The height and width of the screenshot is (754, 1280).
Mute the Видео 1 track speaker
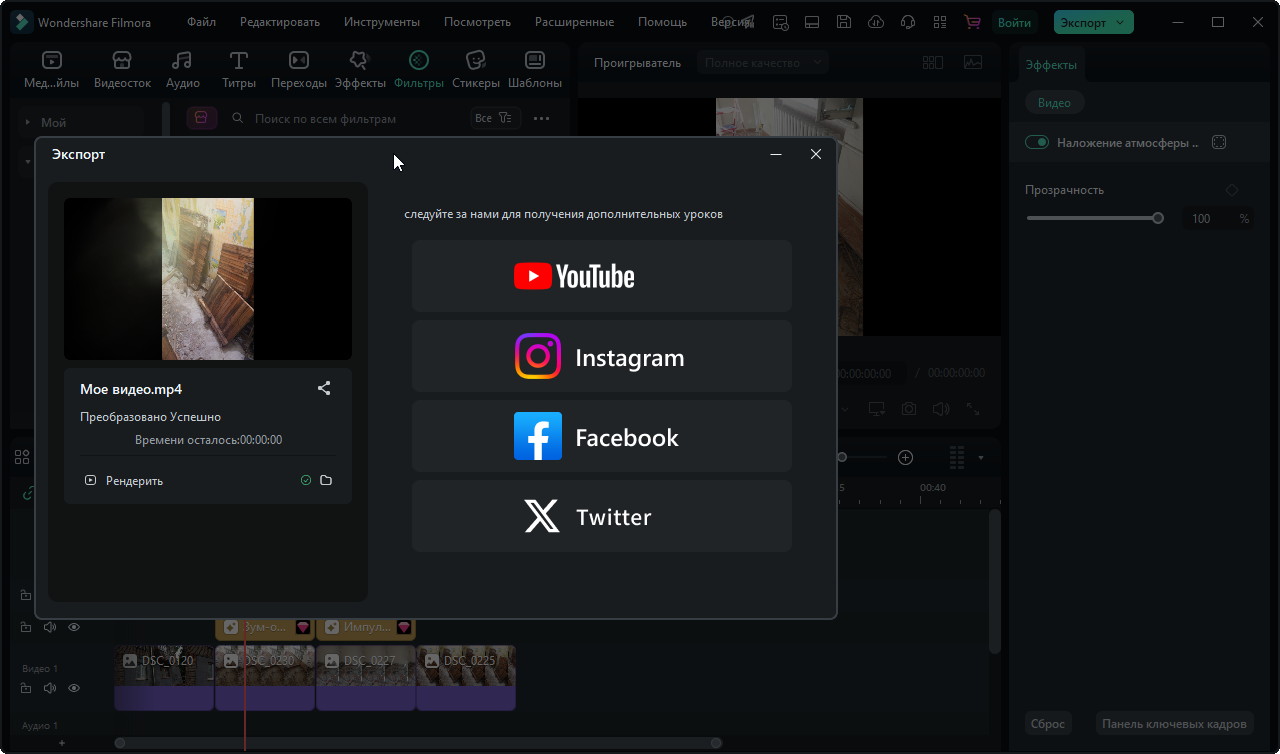pos(50,688)
